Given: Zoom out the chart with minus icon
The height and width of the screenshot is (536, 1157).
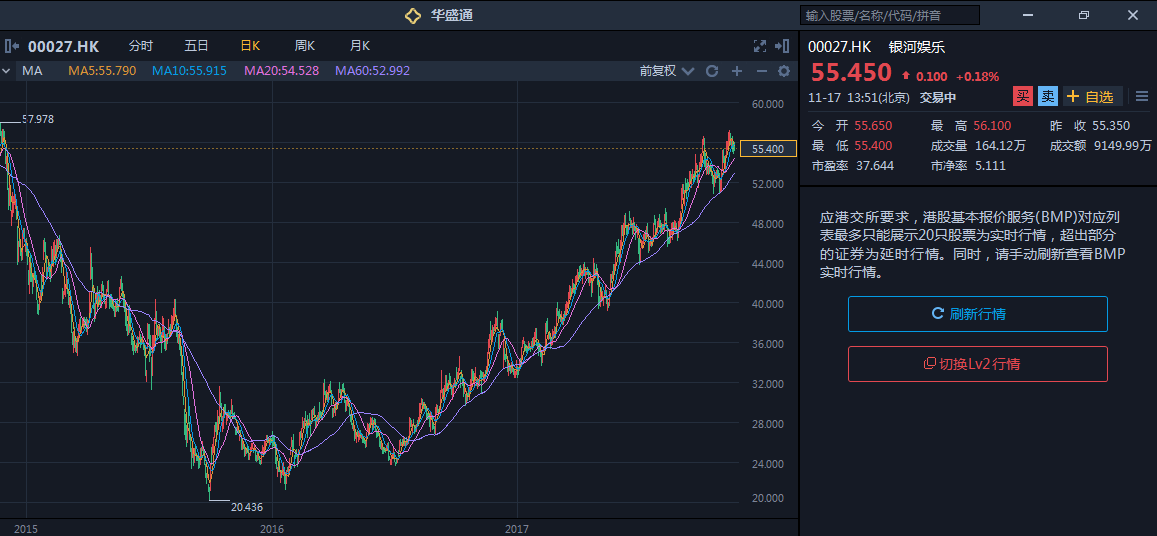Looking at the screenshot, I should click(x=761, y=71).
